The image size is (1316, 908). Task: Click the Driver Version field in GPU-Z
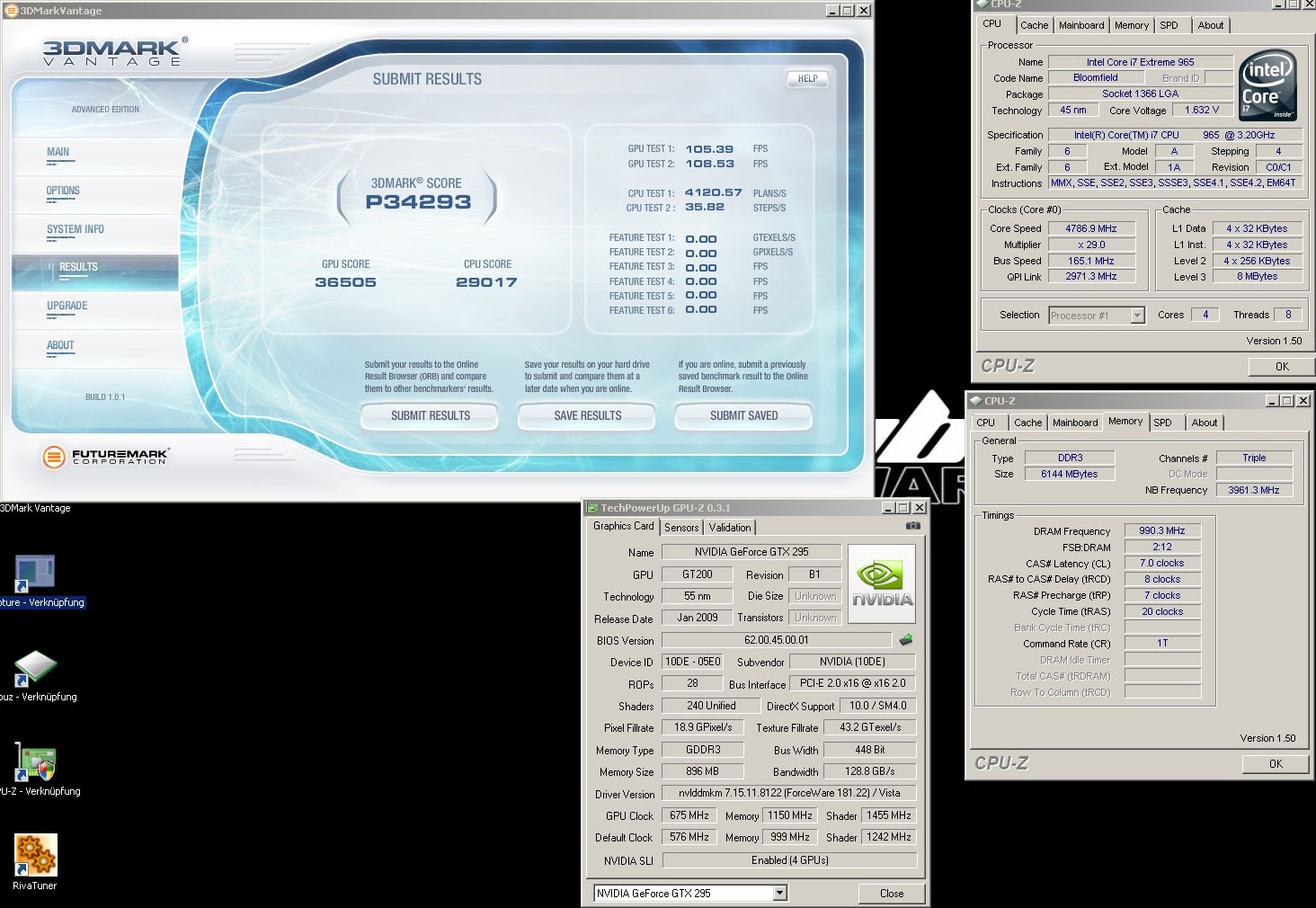(x=789, y=793)
